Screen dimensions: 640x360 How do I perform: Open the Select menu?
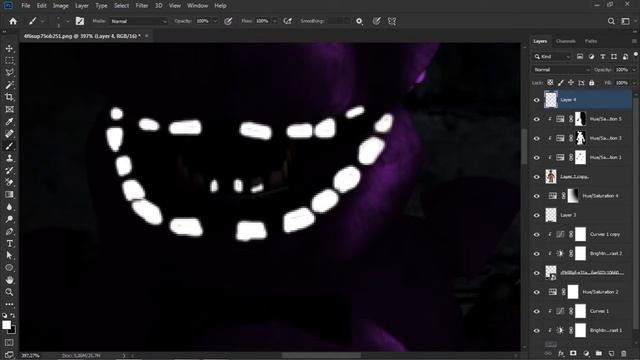121,6
